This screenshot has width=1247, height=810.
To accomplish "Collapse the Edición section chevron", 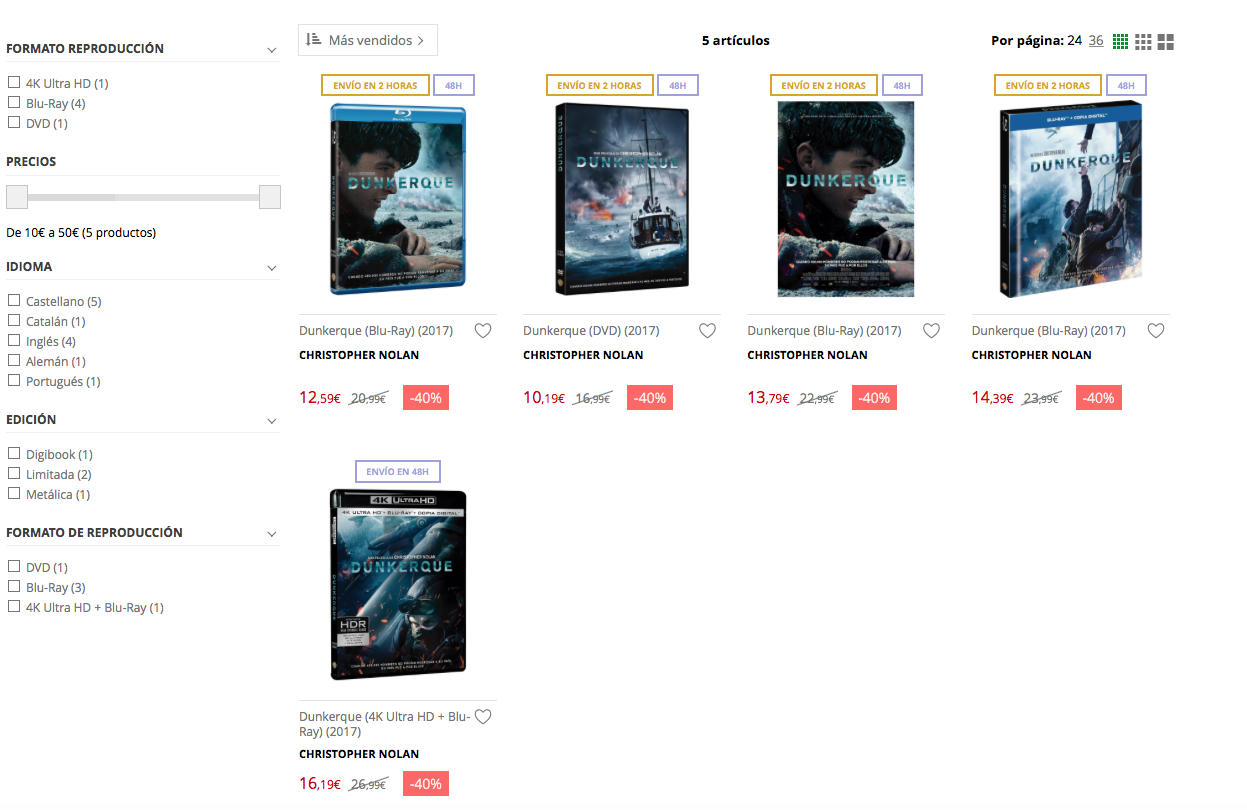I will point(271,421).
